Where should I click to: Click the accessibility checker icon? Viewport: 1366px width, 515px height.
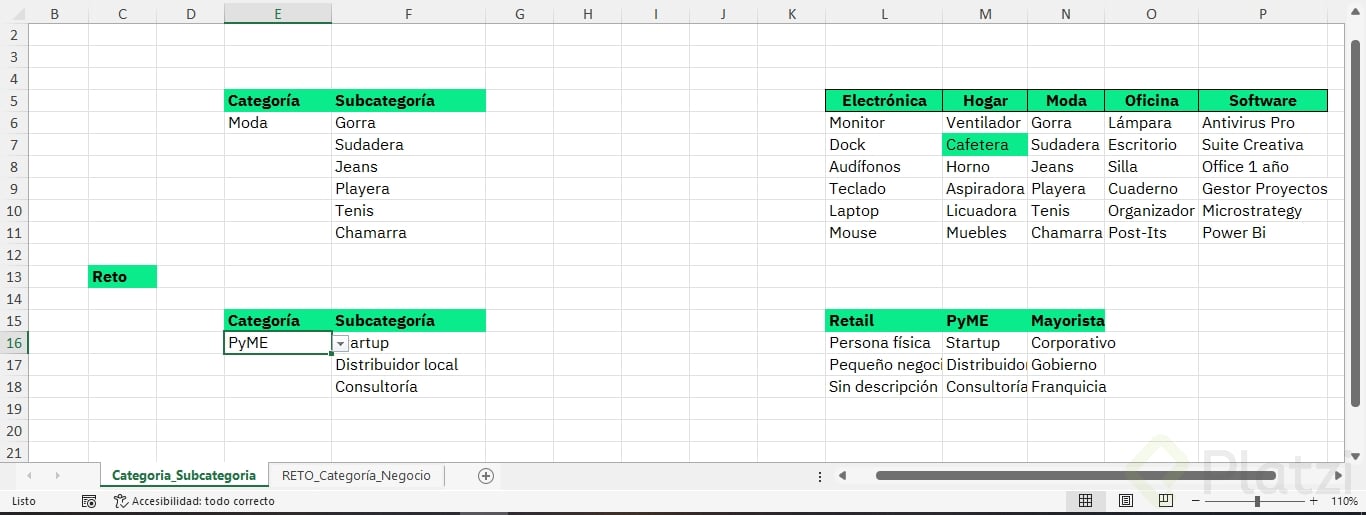click(120, 501)
